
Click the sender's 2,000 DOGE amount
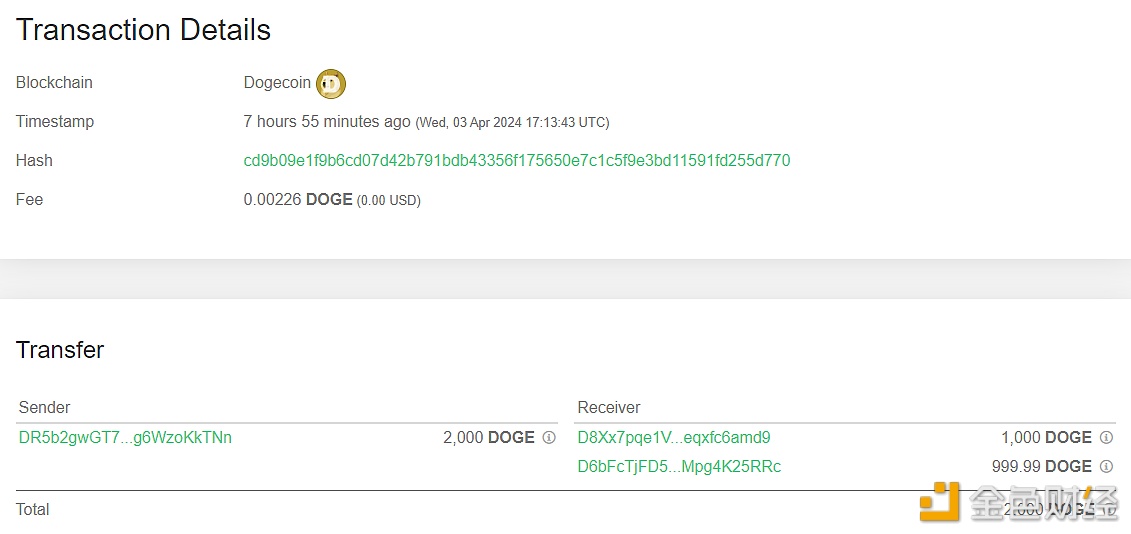pos(488,438)
